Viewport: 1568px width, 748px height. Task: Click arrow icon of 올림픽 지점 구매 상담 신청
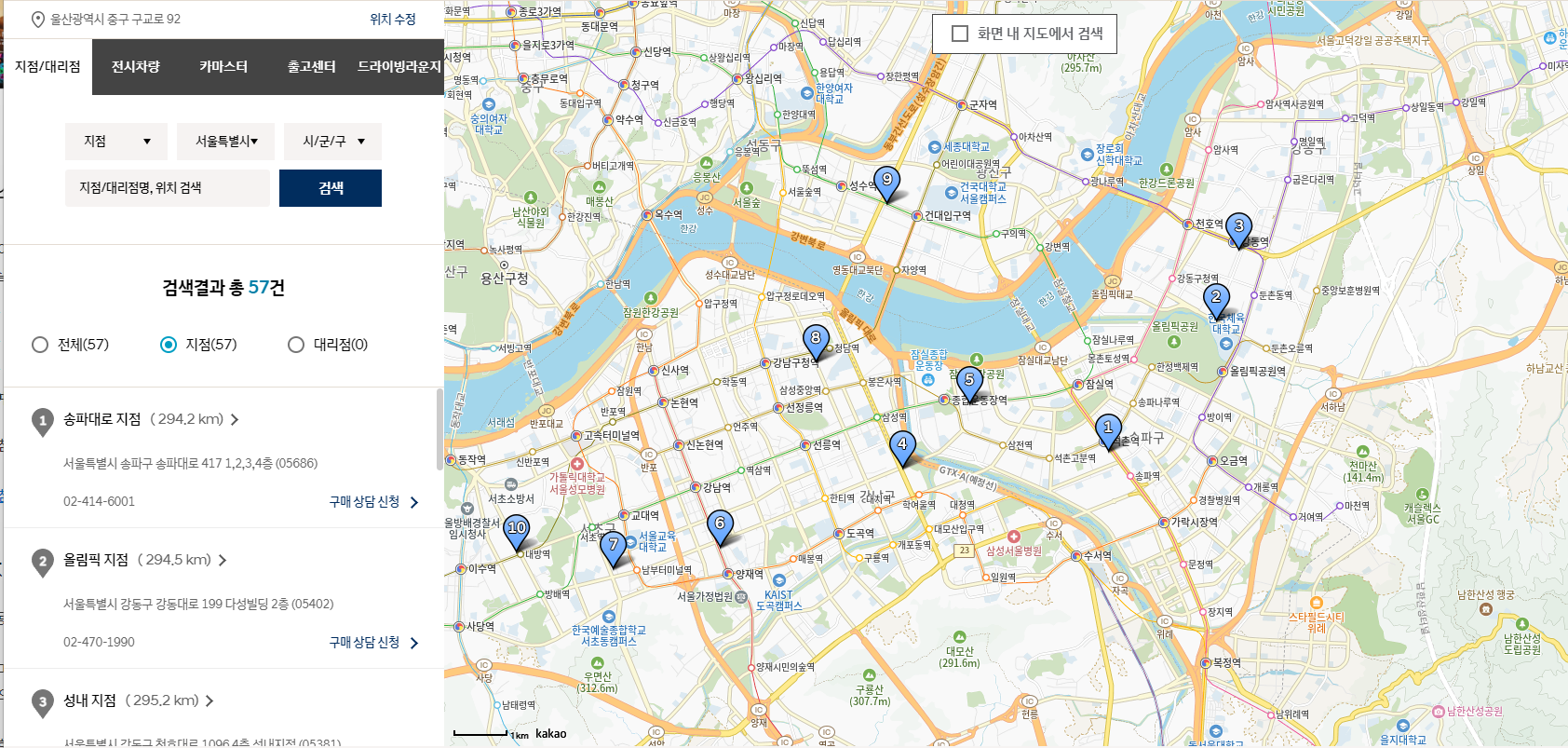(414, 643)
